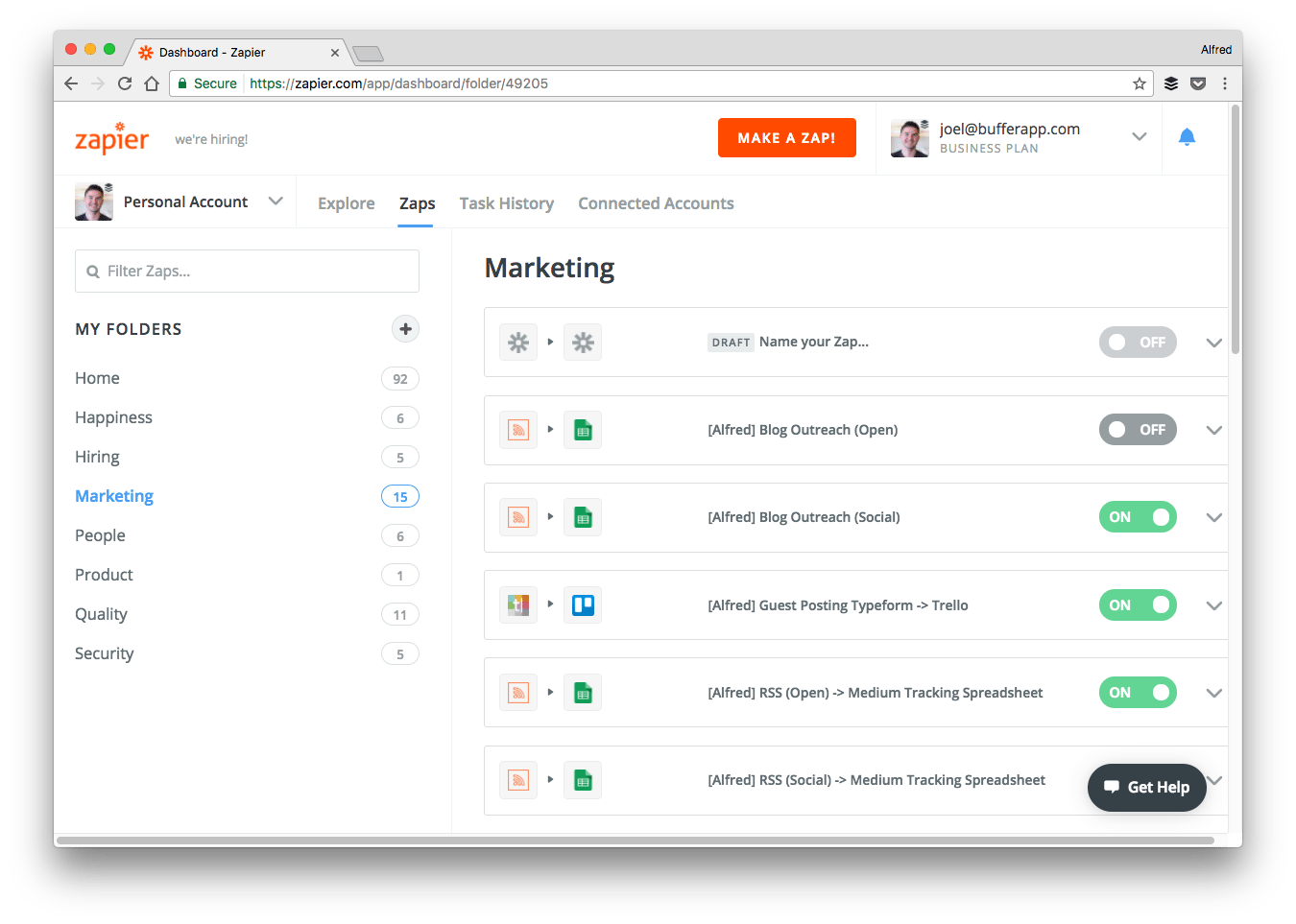The image size is (1296, 924).
Task: Open the People folder
Action: (100, 535)
